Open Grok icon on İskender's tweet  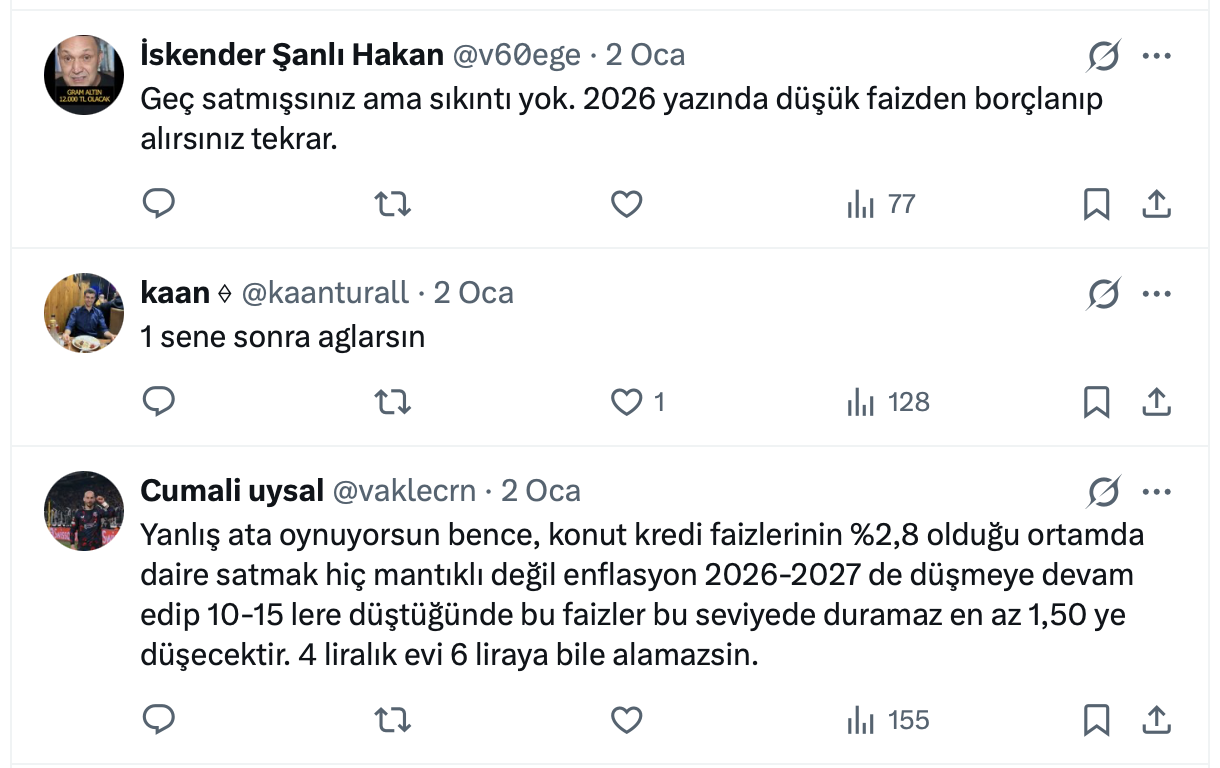tap(1103, 57)
